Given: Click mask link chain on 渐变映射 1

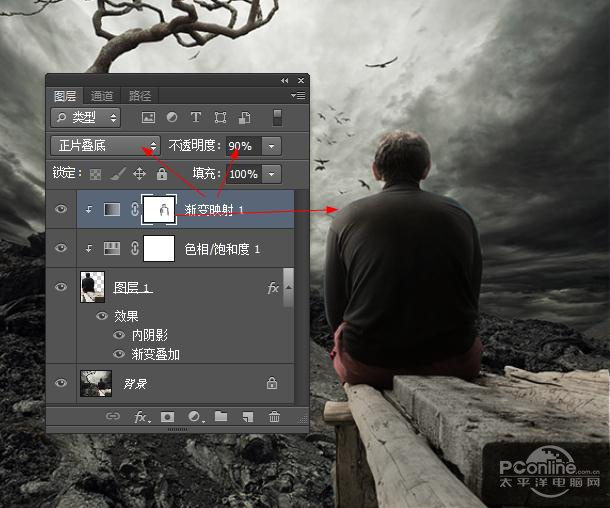Looking at the screenshot, I should [x=135, y=209].
